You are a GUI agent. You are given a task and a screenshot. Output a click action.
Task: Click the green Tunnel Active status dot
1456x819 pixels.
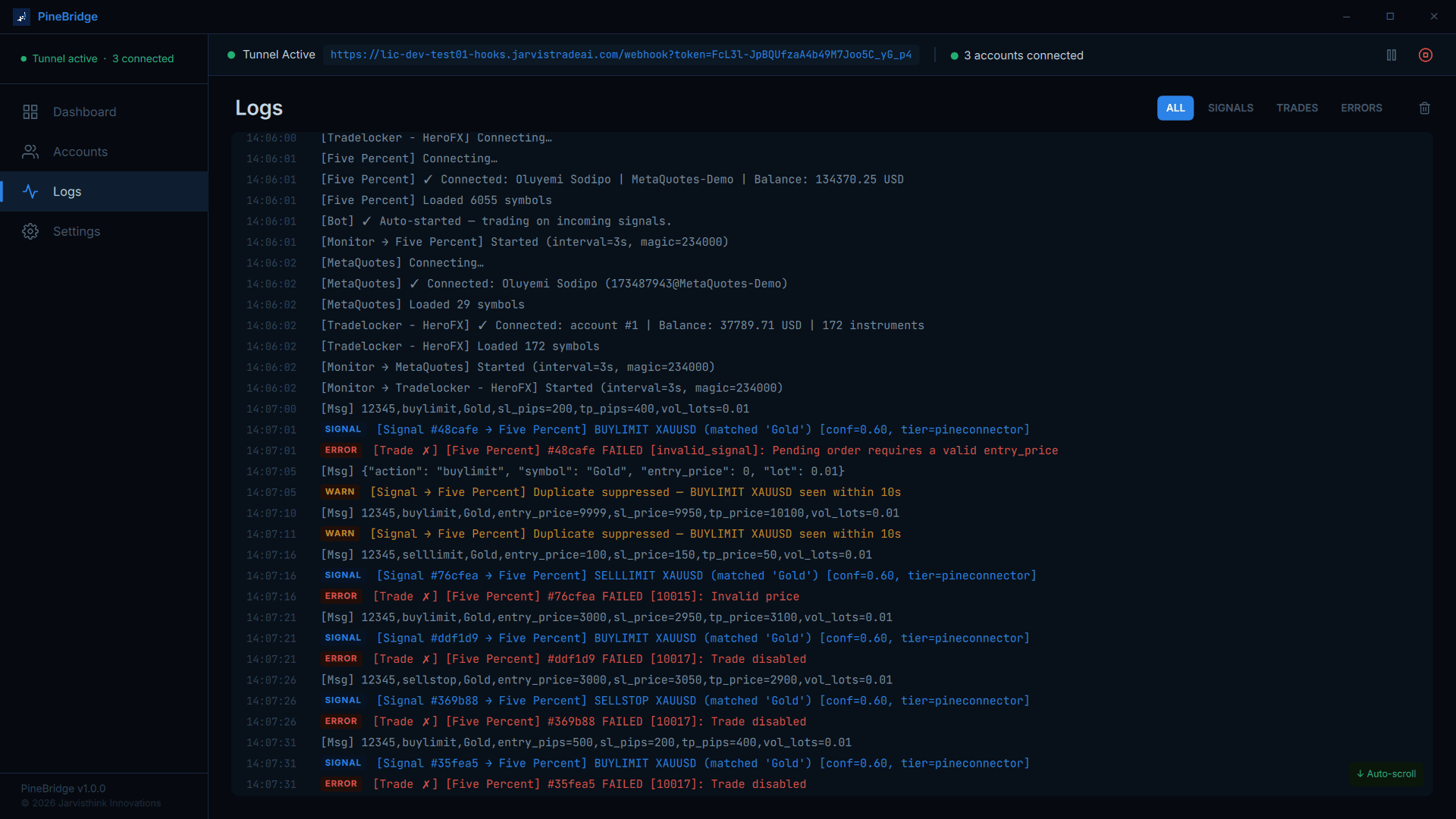(231, 55)
